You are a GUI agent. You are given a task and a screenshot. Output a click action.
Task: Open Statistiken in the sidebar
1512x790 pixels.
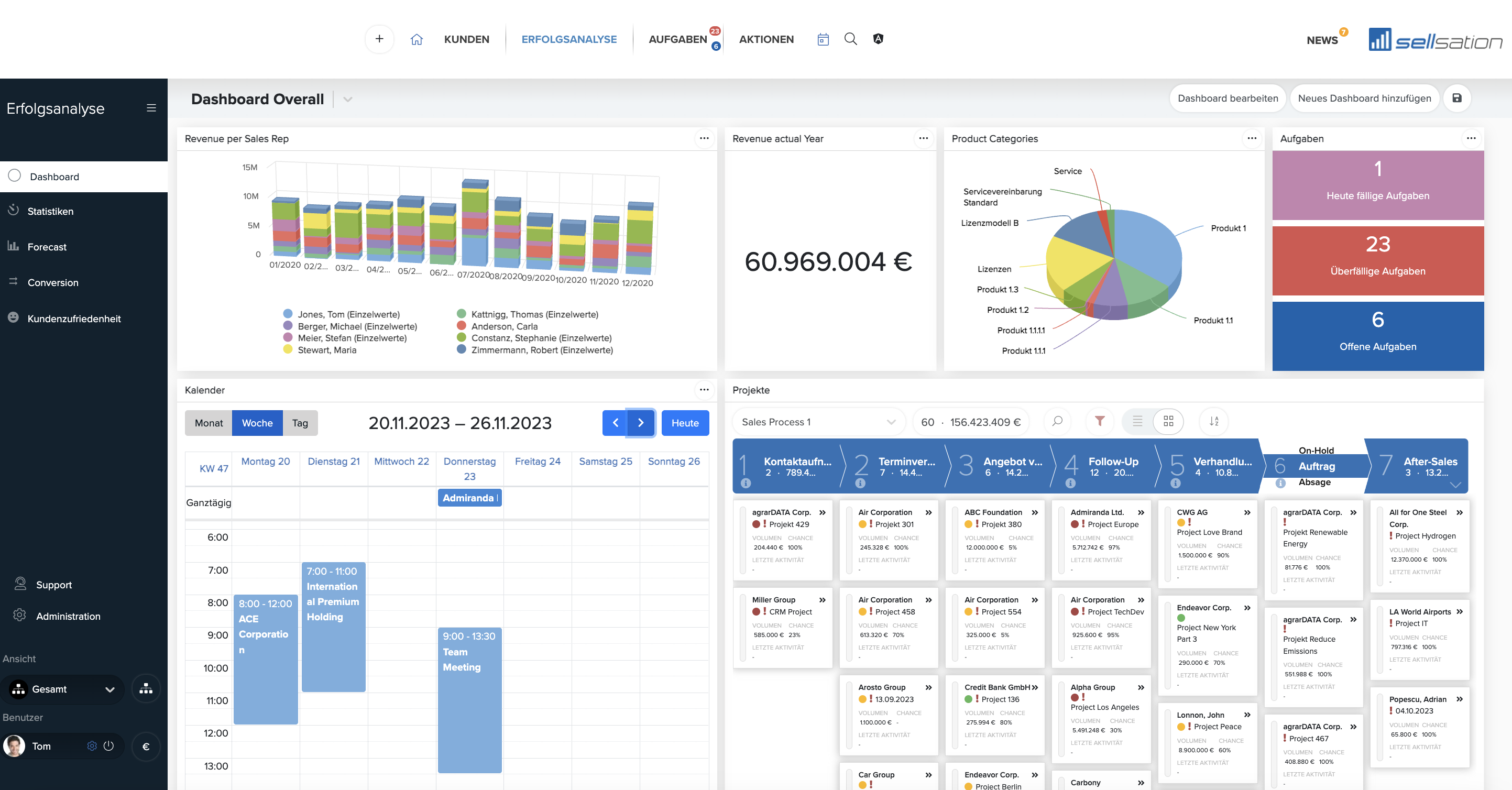pyautogui.click(x=50, y=211)
